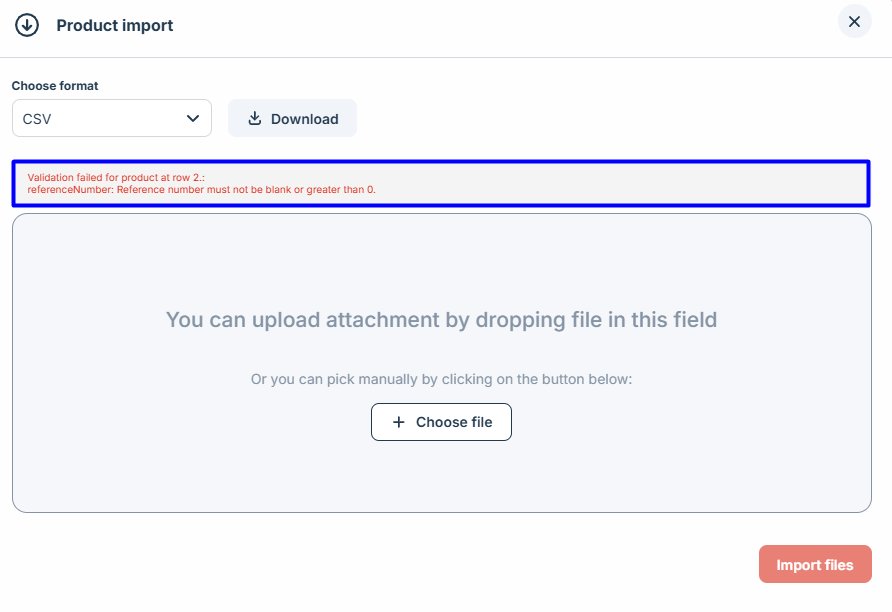Click the 'Or you can pick manually' text
This screenshot has height=612, width=892.
(441, 380)
